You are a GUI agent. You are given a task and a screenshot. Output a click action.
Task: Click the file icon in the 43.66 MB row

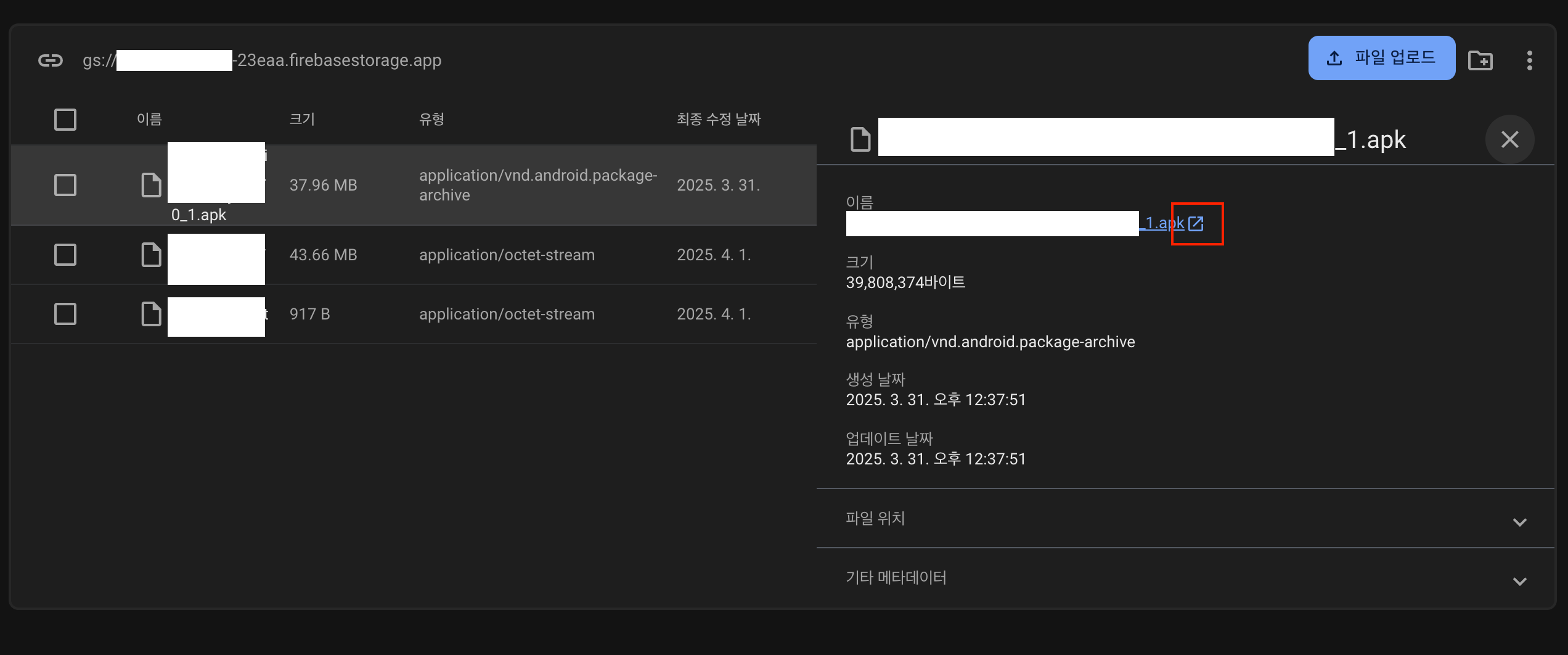pos(151,255)
